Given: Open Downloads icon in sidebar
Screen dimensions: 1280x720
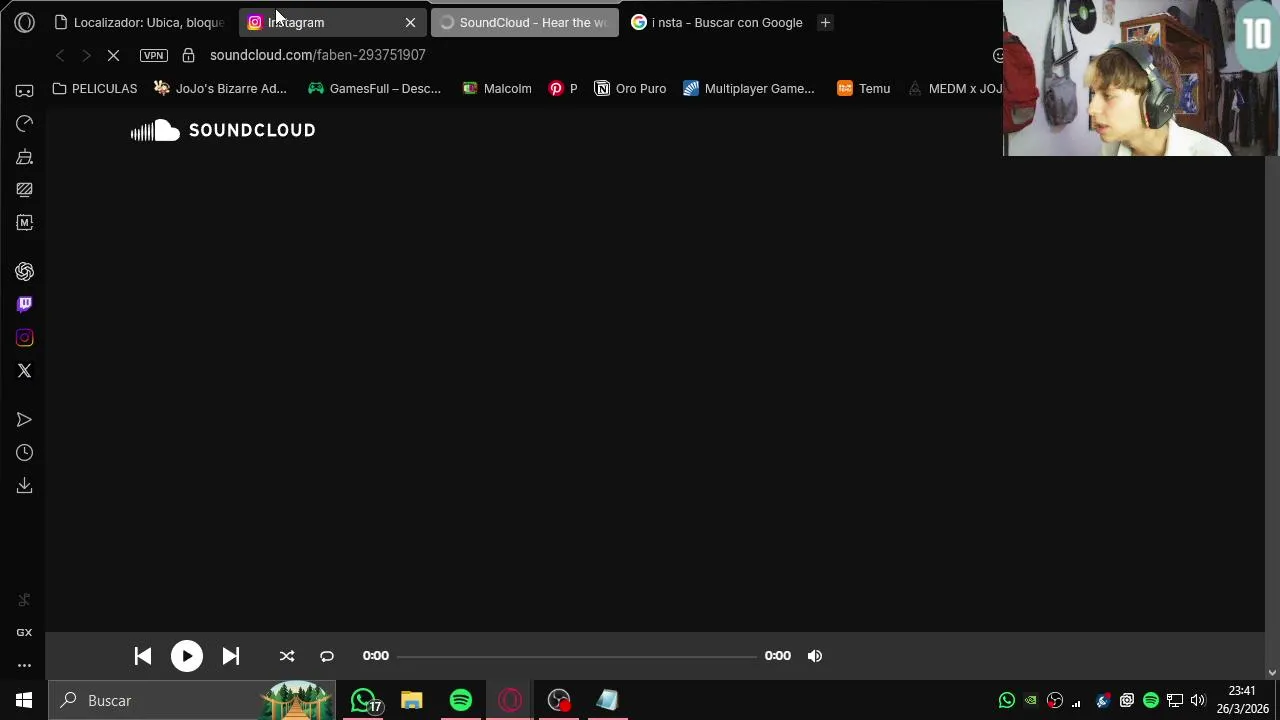Looking at the screenshot, I should tap(24, 486).
